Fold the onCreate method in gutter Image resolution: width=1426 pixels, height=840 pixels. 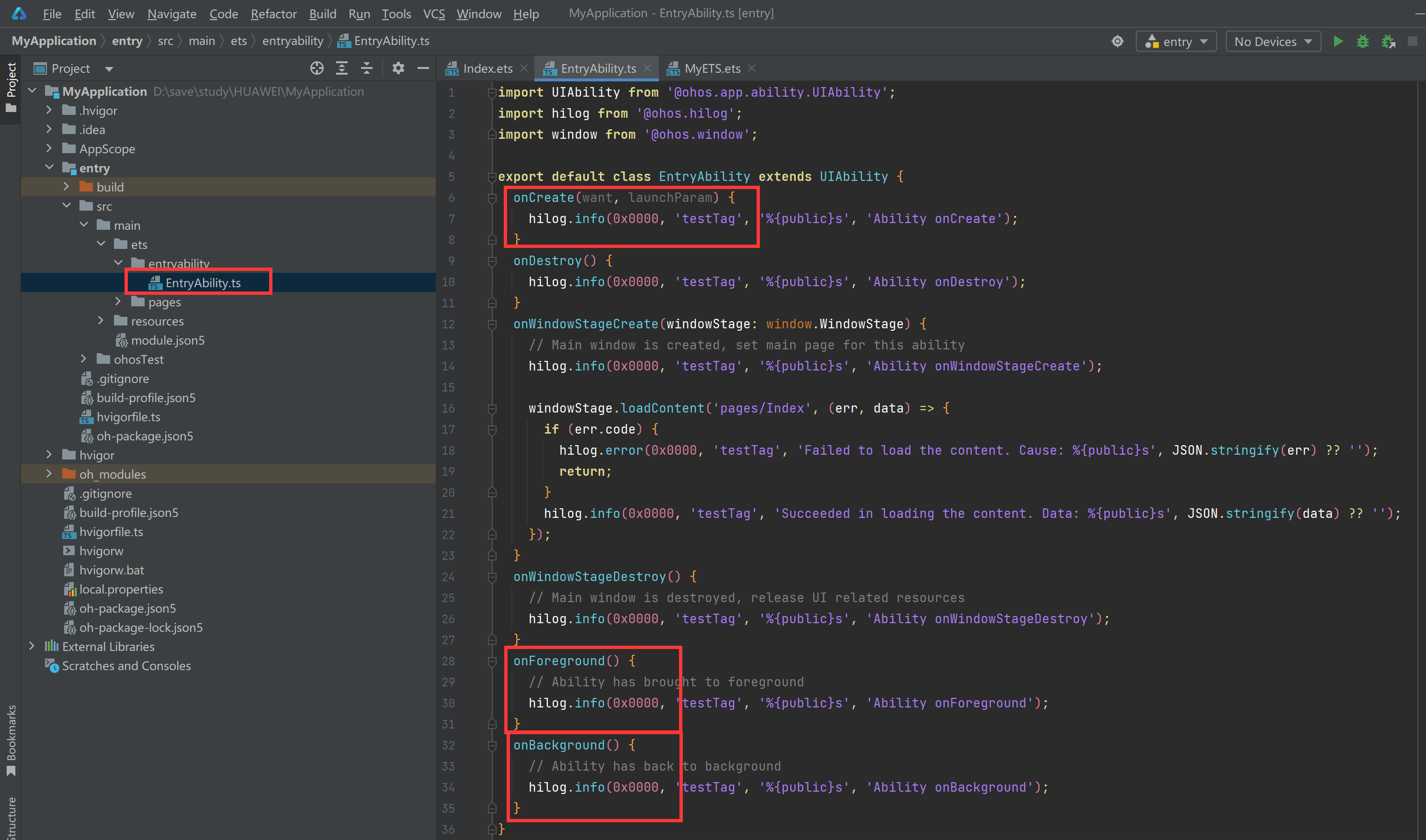click(492, 198)
